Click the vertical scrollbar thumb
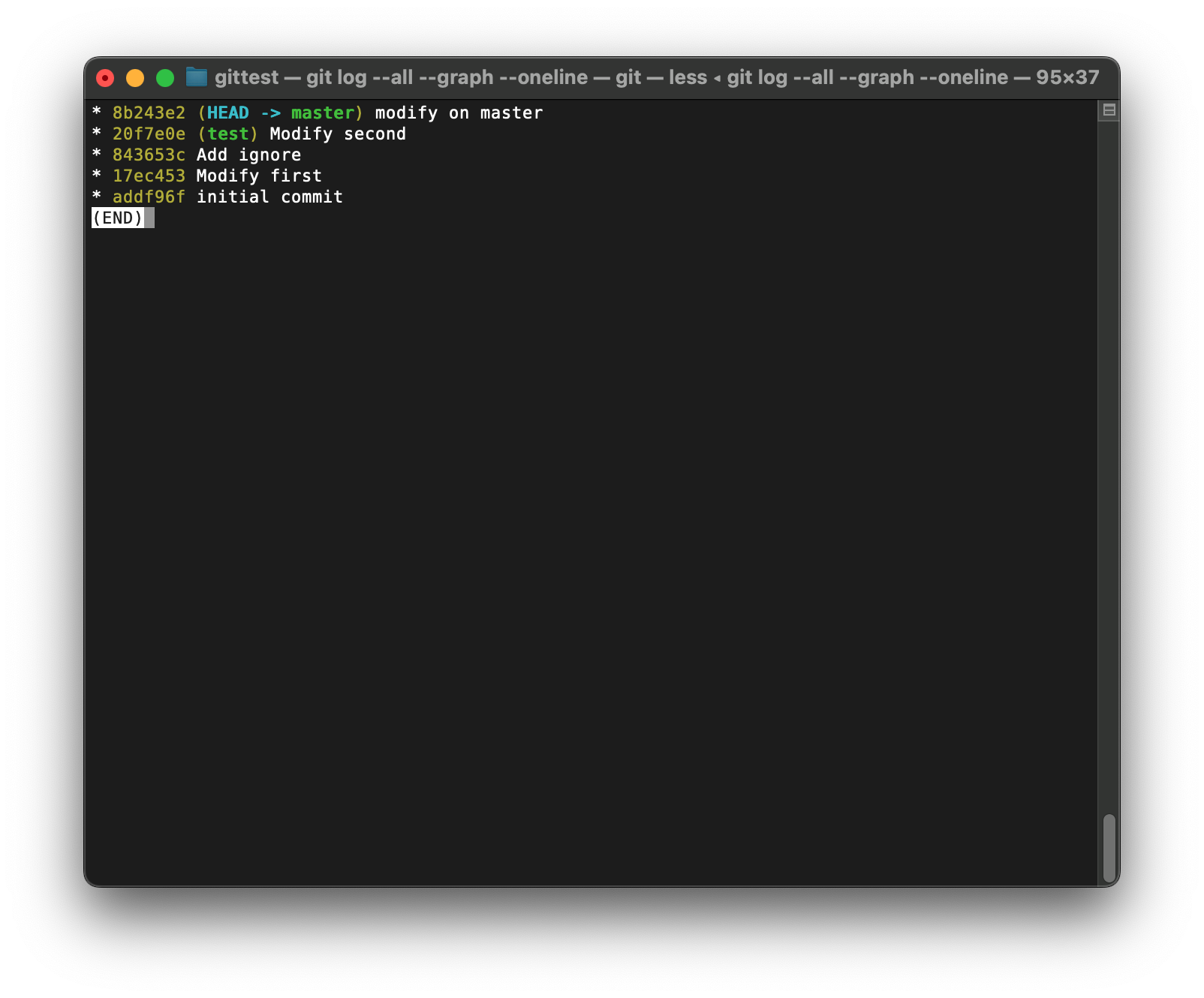Image resolution: width=1204 pixels, height=998 pixels. pos(1109,848)
